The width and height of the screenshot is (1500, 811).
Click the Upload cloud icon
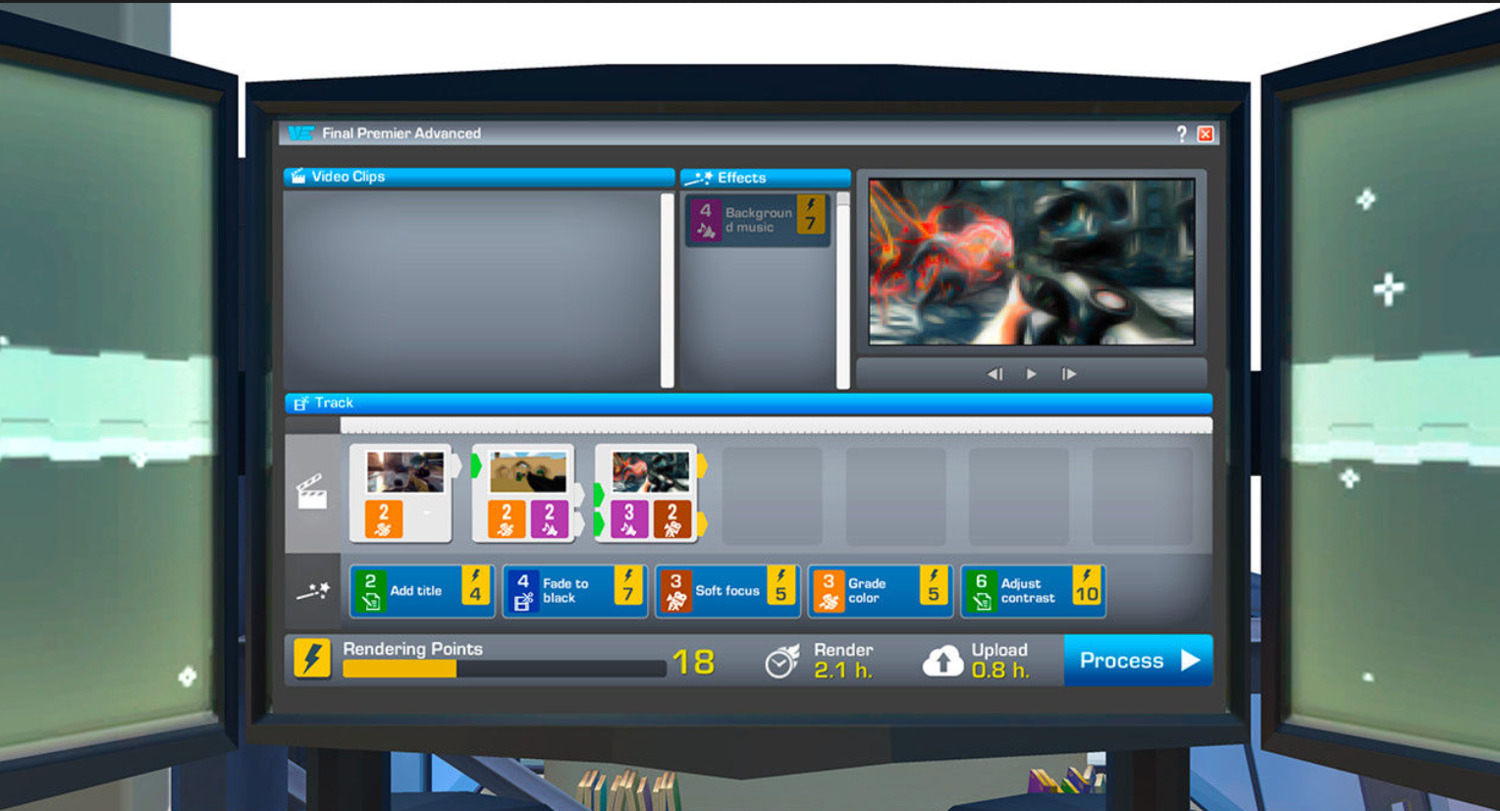943,661
